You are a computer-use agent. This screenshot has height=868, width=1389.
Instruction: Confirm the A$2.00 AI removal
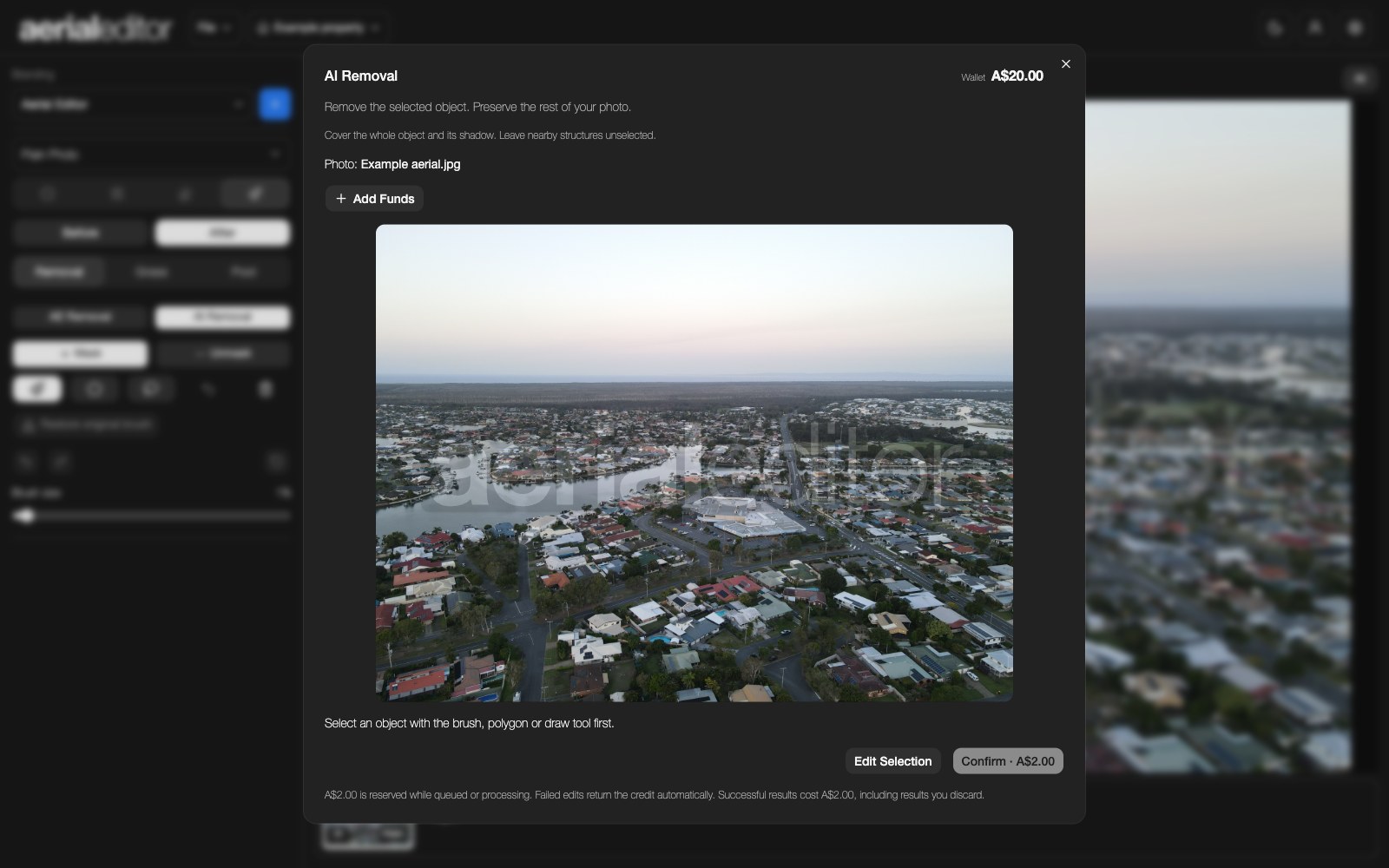(x=1008, y=761)
